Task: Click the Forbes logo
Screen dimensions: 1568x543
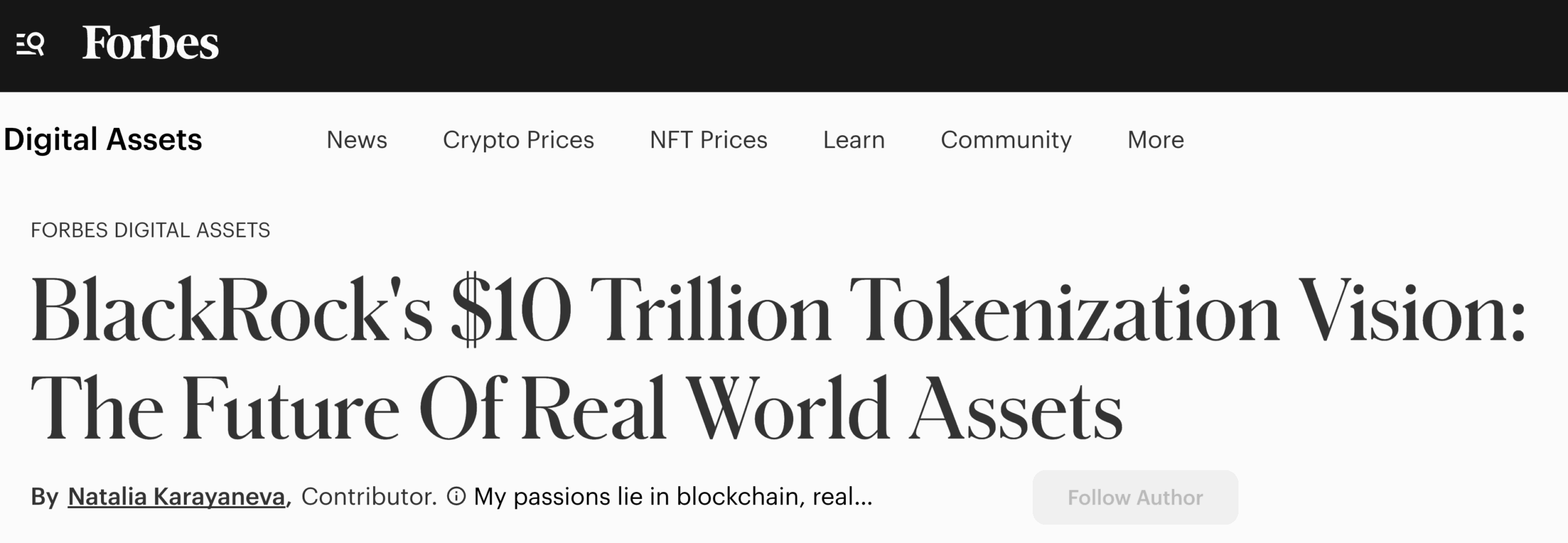Action: [x=150, y=43]
